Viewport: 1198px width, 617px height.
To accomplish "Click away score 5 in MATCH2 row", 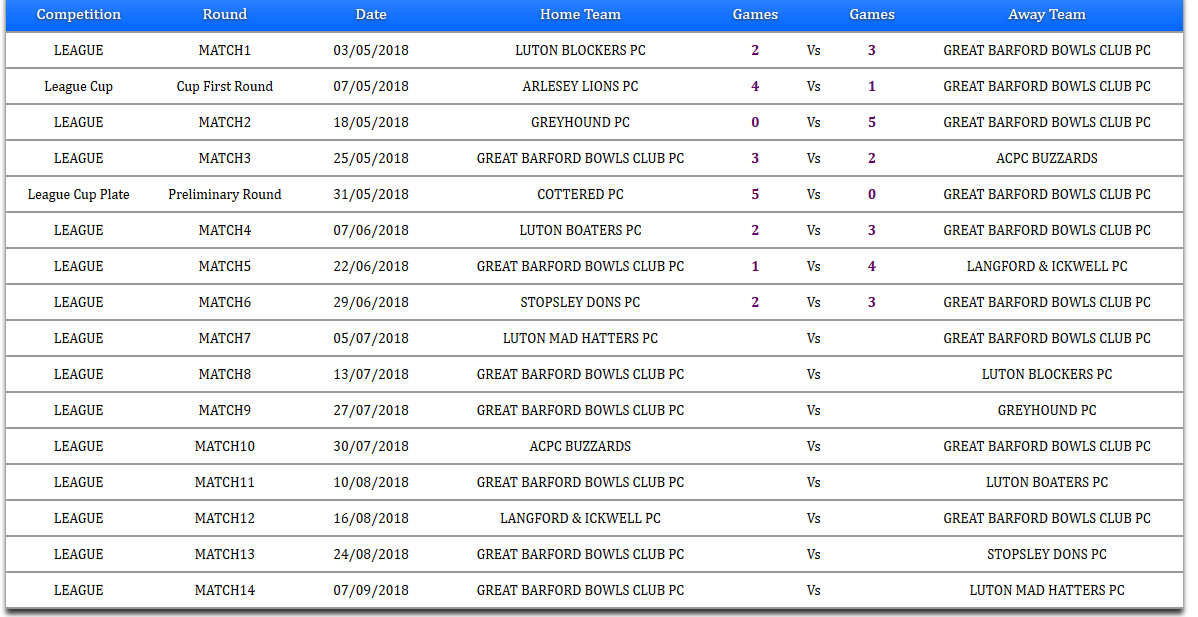I will point(872,122).
